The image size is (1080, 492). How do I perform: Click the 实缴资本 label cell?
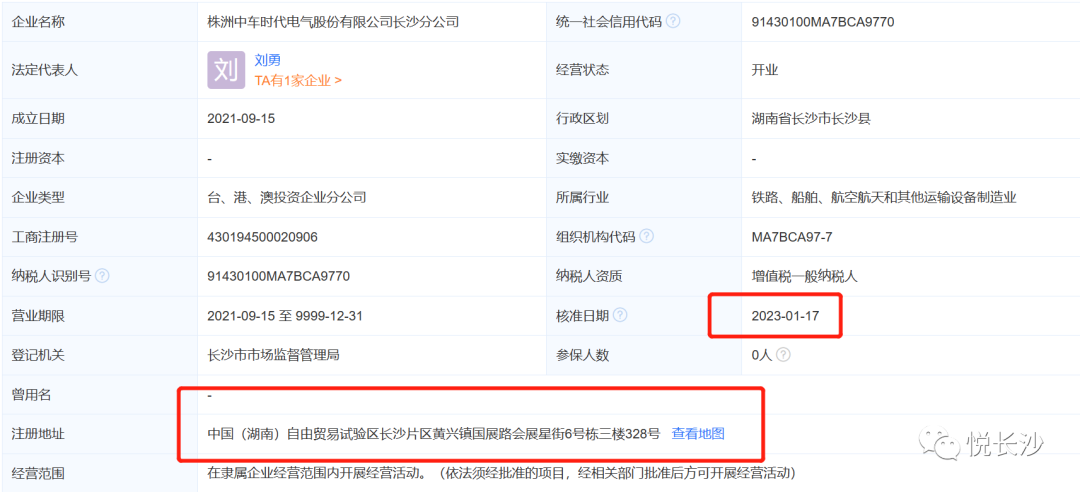coord(643,158)
